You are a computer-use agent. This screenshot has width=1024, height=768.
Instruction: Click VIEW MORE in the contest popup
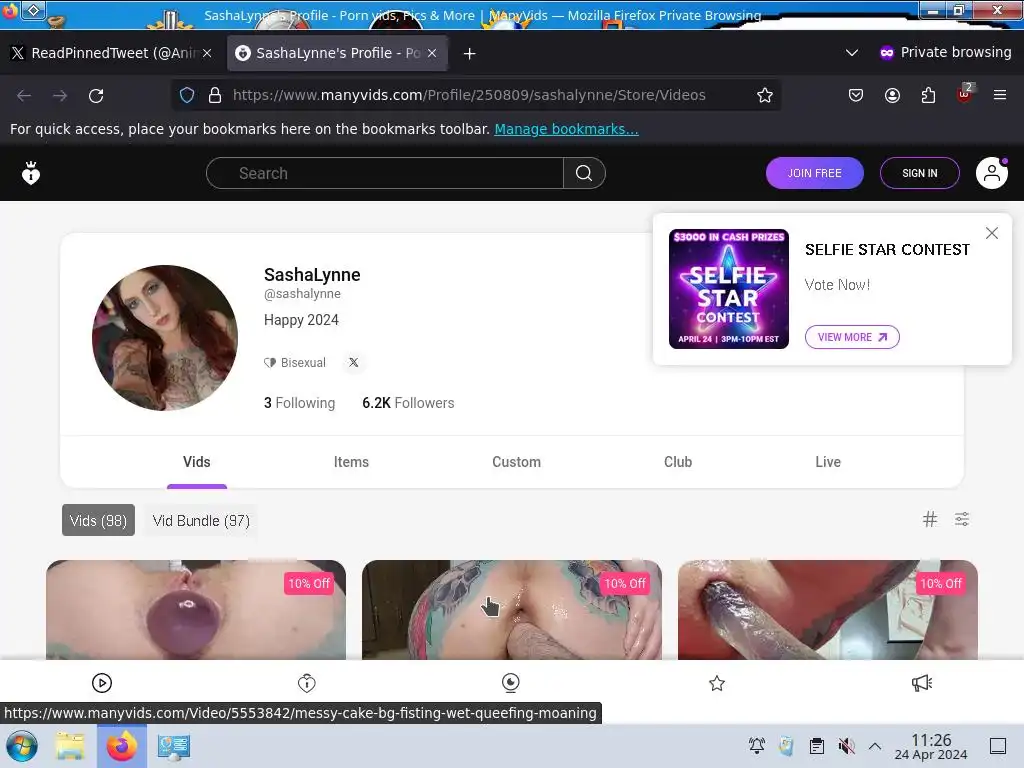pos(852,337)
